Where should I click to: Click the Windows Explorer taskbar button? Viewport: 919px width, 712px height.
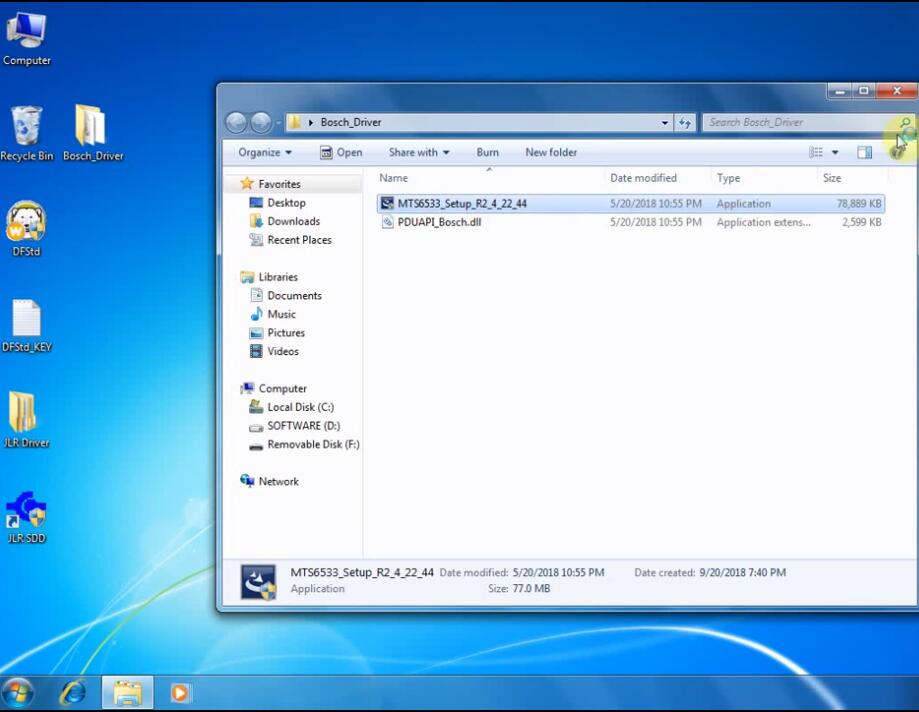tap(127, 693)
